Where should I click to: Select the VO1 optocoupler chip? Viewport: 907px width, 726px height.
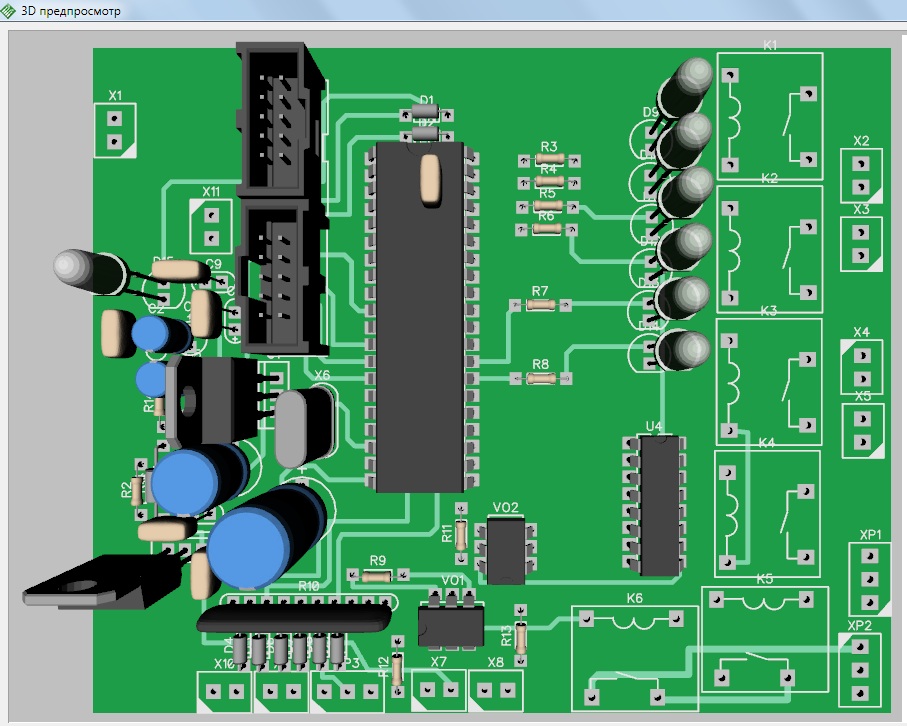pos(450,625)
